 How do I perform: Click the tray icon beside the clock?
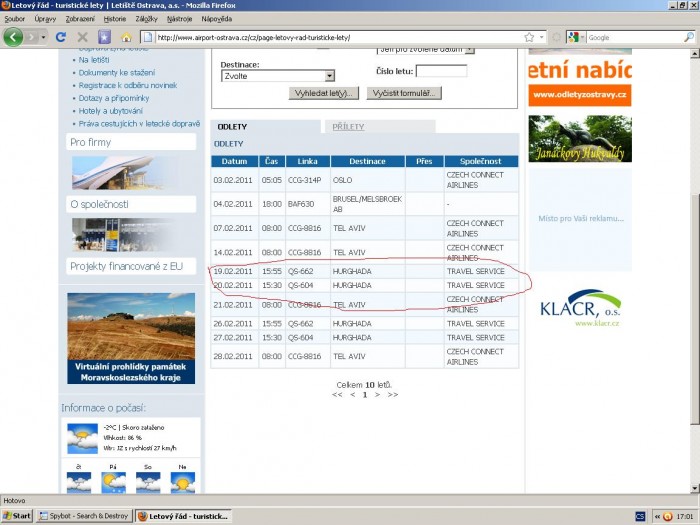tap(667, 516)
